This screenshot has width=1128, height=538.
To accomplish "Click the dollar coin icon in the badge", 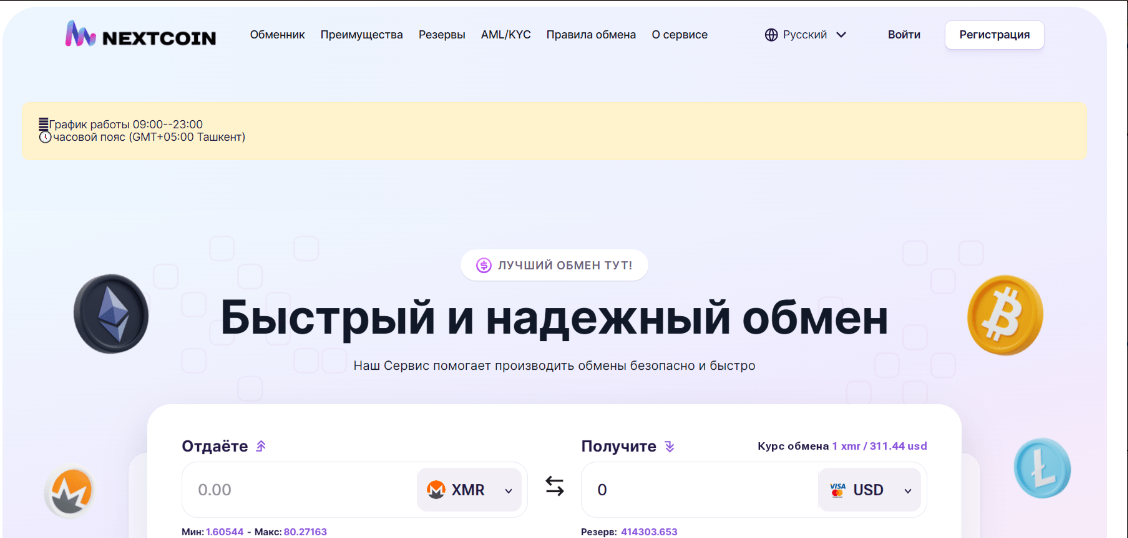I will (483, 265).
